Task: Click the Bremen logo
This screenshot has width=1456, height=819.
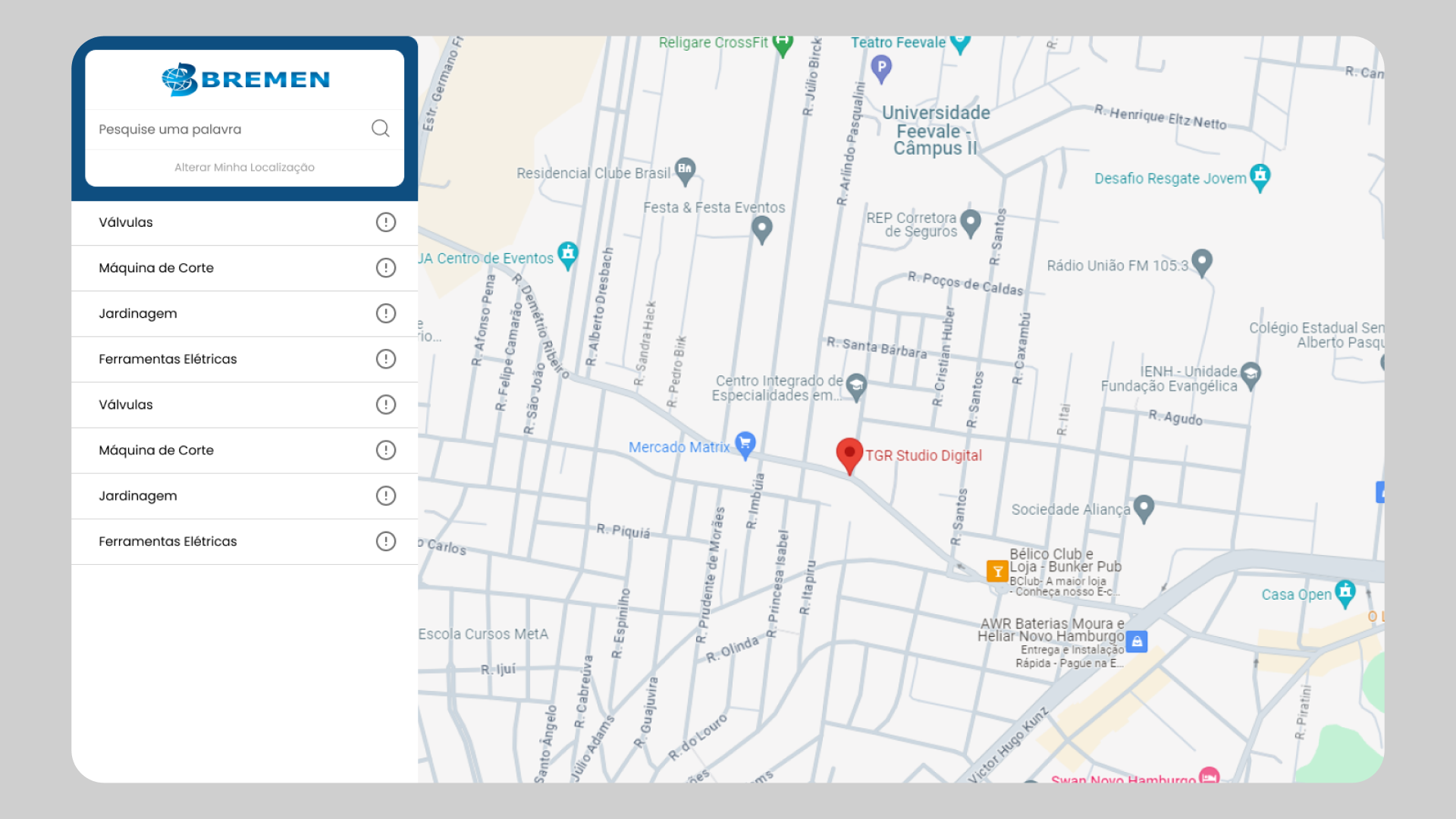Action: [245, 80]
